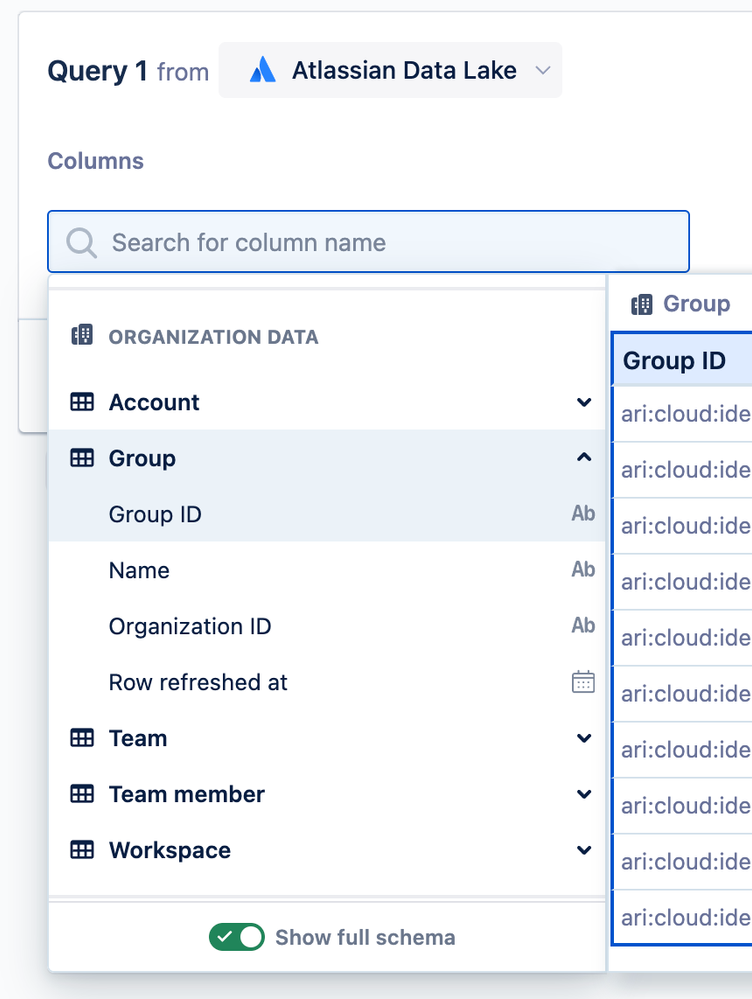752x999 pixels.
Task: Click the Atlassian logo icon
Action: [x=262, y=70]
